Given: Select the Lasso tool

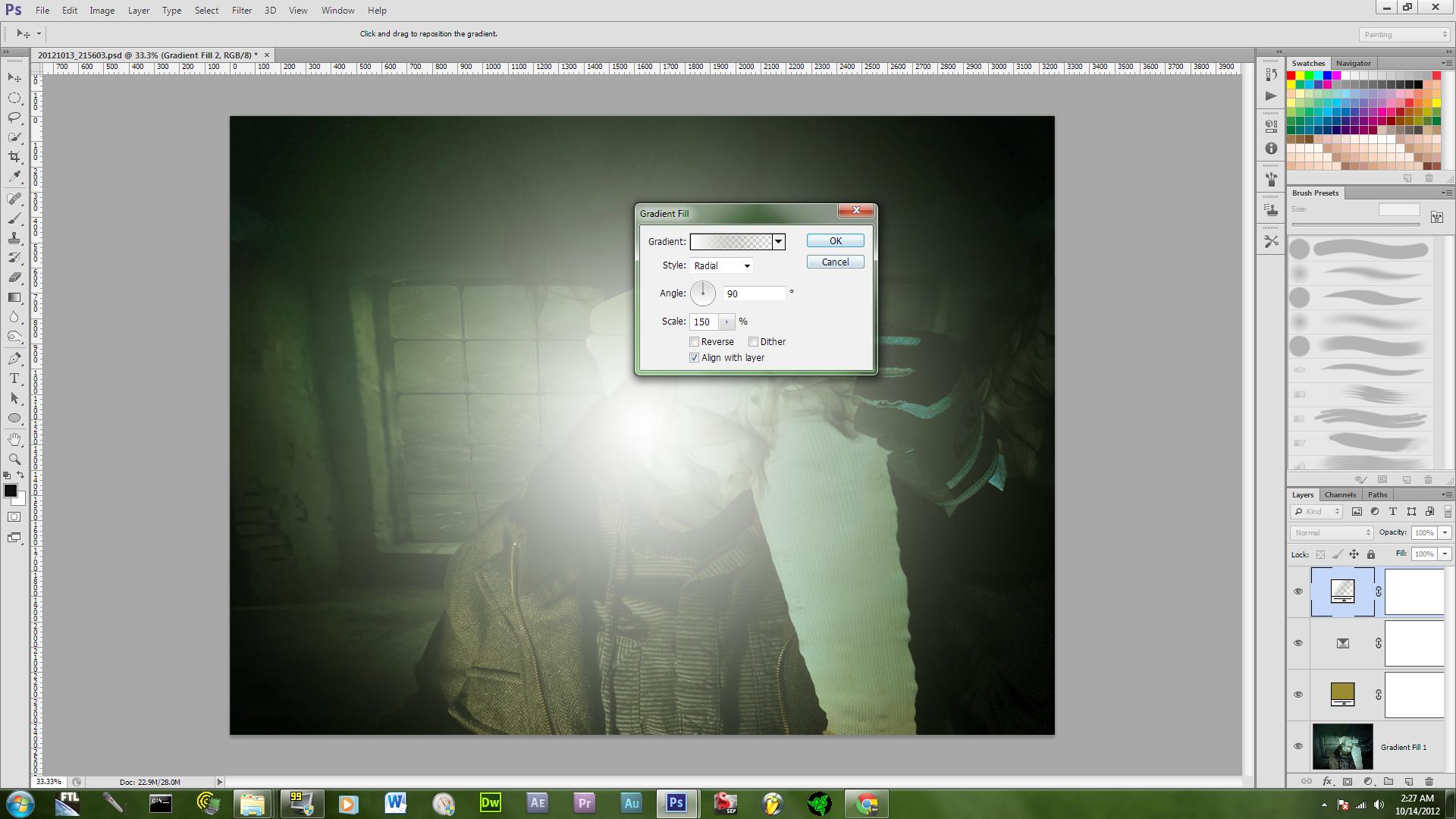Looking at the screenshot, I should click(x=14, y=118).
